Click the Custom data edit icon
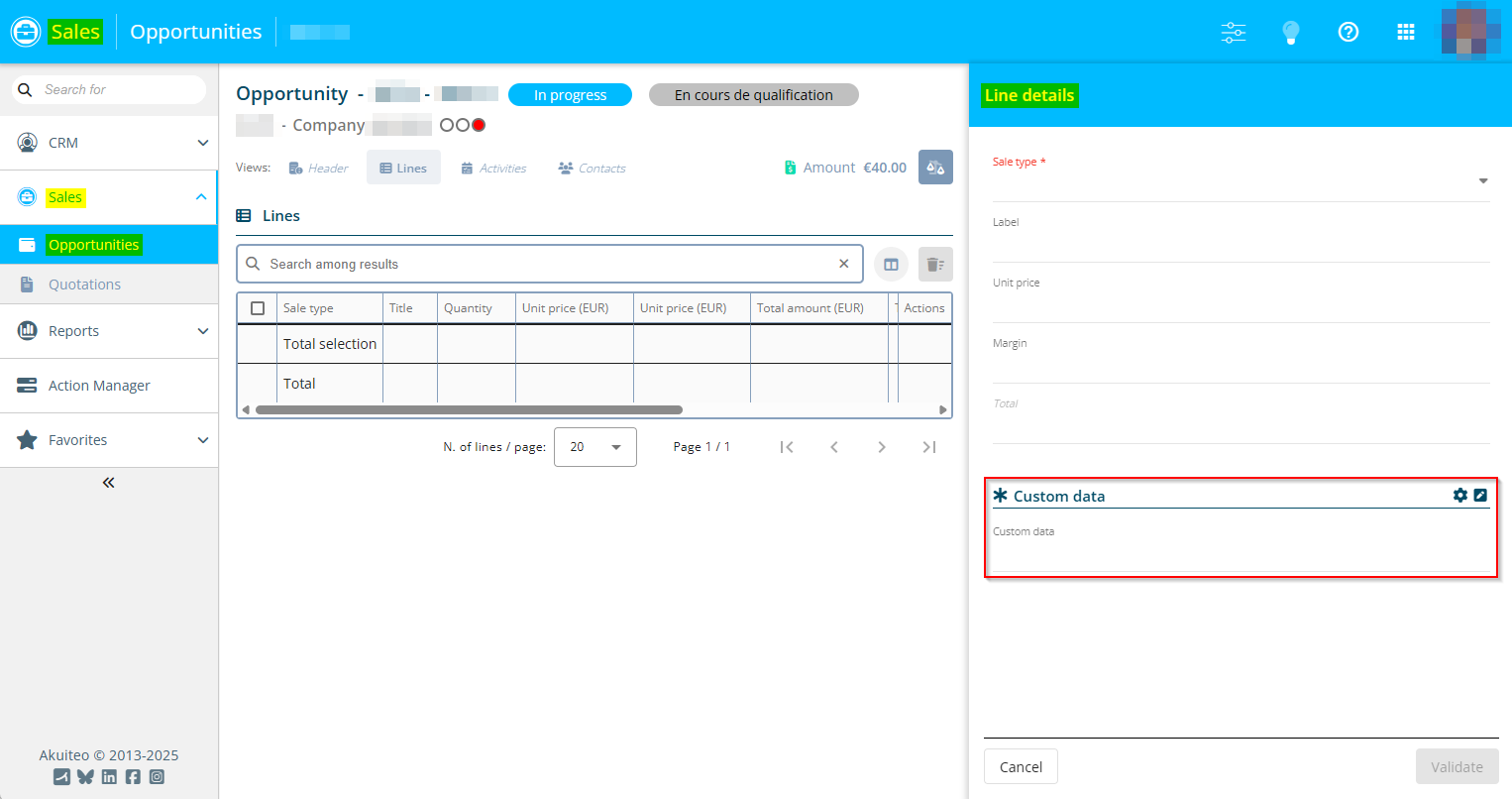Screen dimensions: 1512x799 click(1480, 495)
